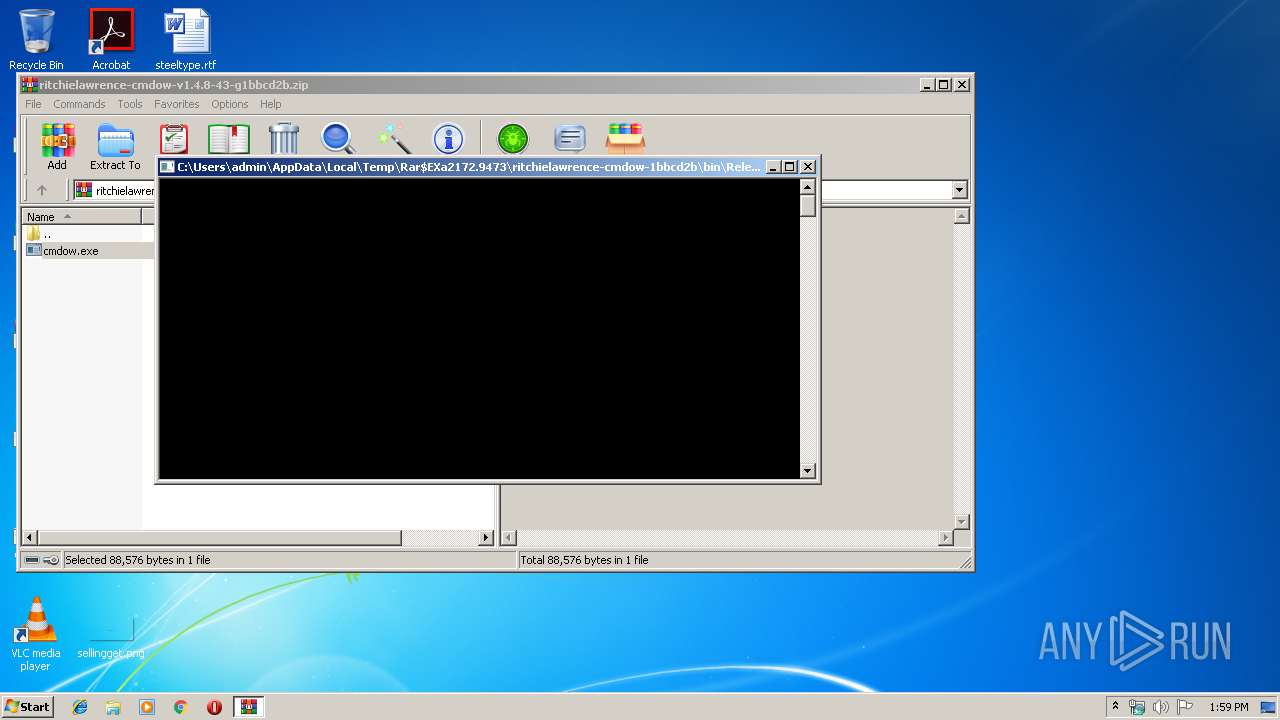This screenshot has width=1280, height=720.
Task: Minimize the cmdow console window
Action: (773, 167)
